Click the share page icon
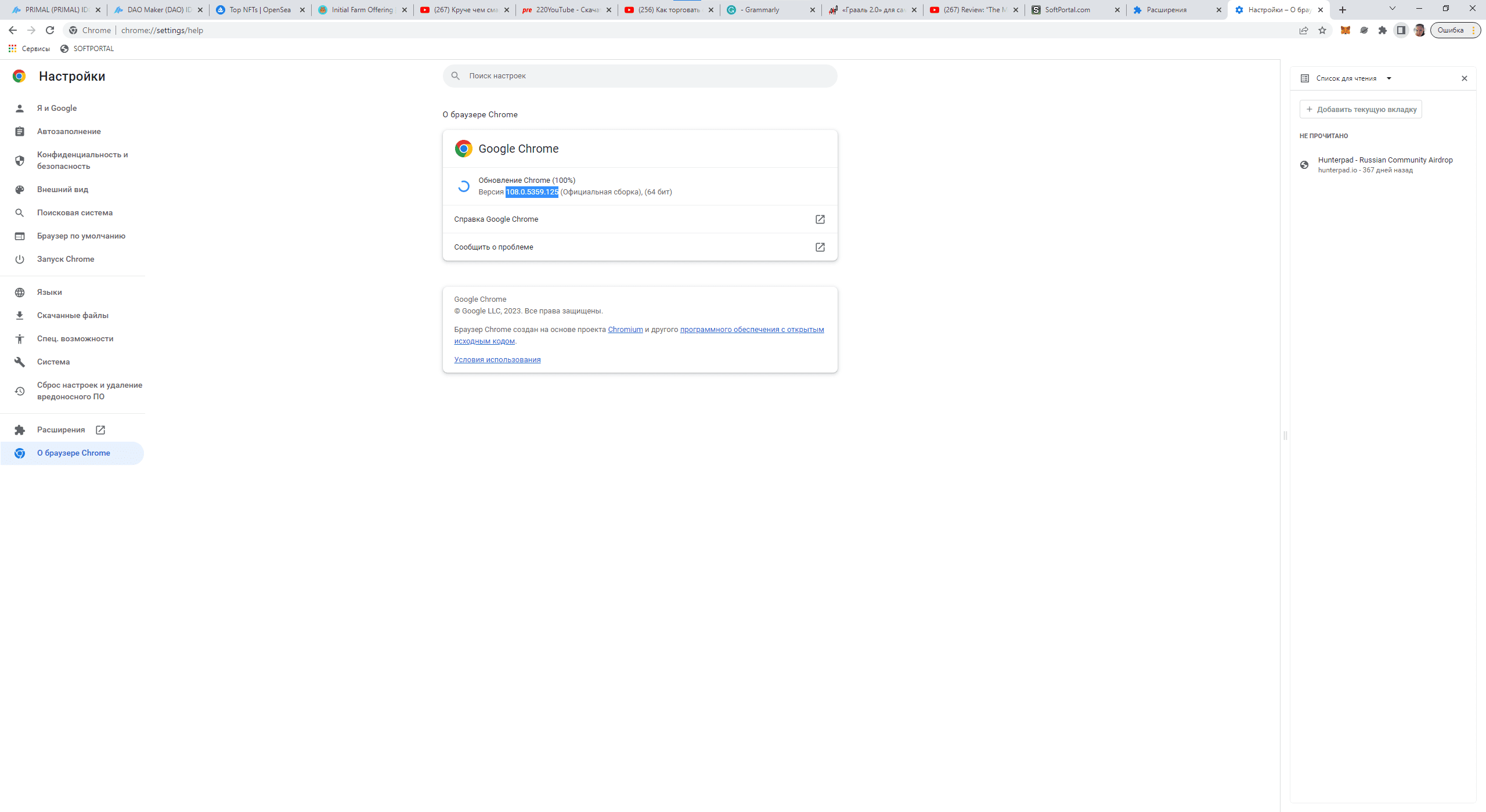The width and height of the screenshot is (1486, 812). point(1304,30)
